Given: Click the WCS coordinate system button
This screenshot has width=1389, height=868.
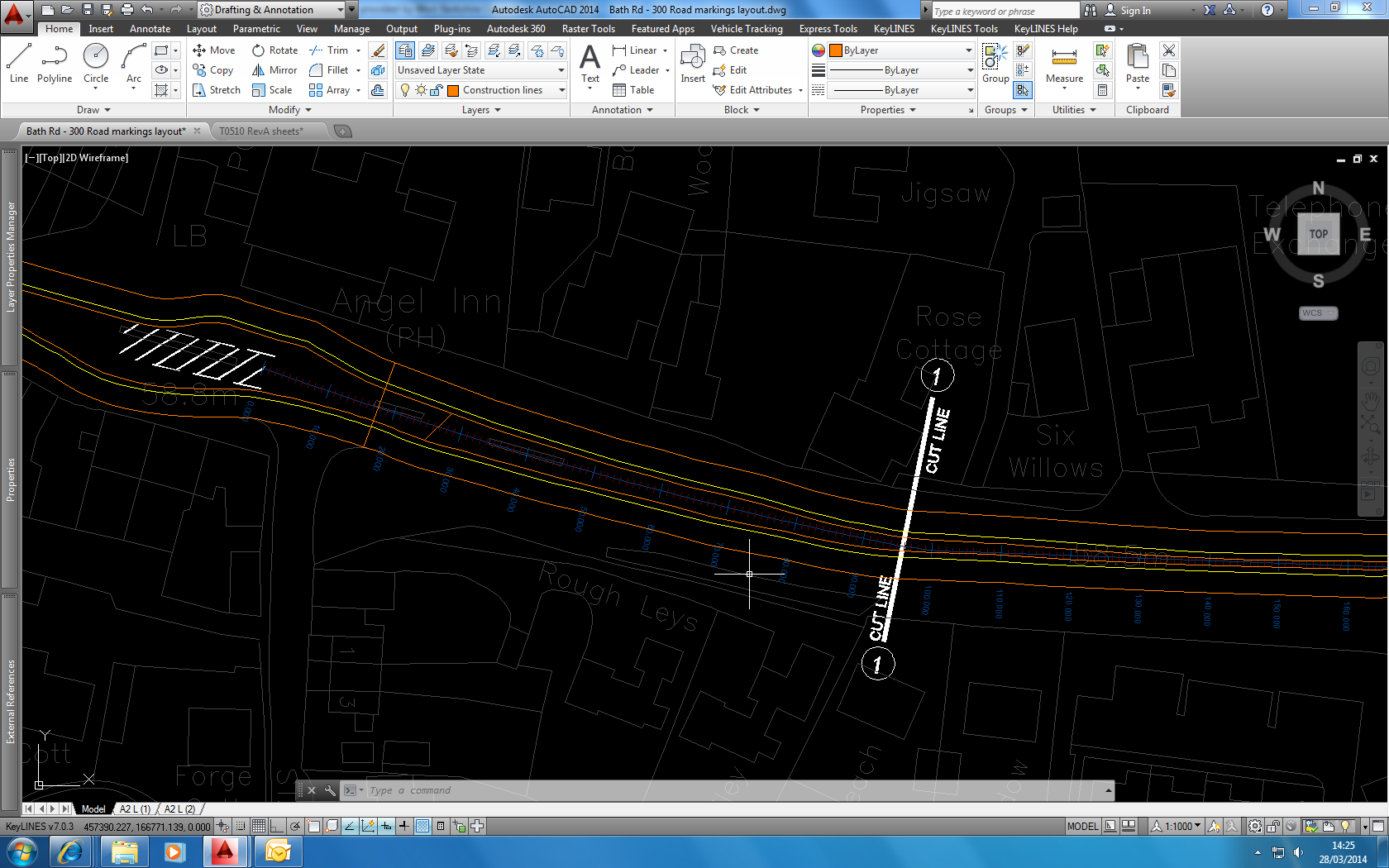Looking at the screenshot, I should 1317,313.
